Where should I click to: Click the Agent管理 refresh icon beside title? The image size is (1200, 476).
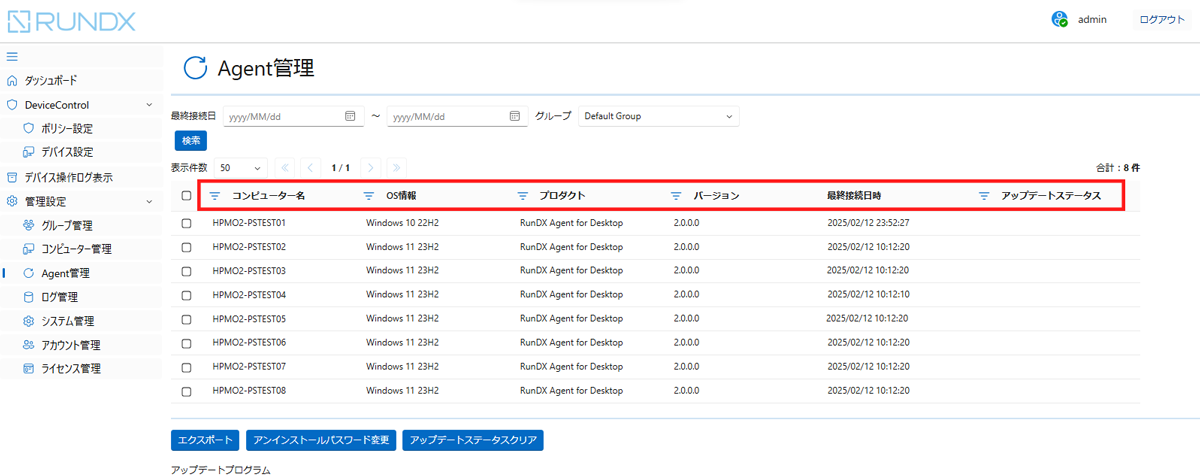(x=196, y=68)
